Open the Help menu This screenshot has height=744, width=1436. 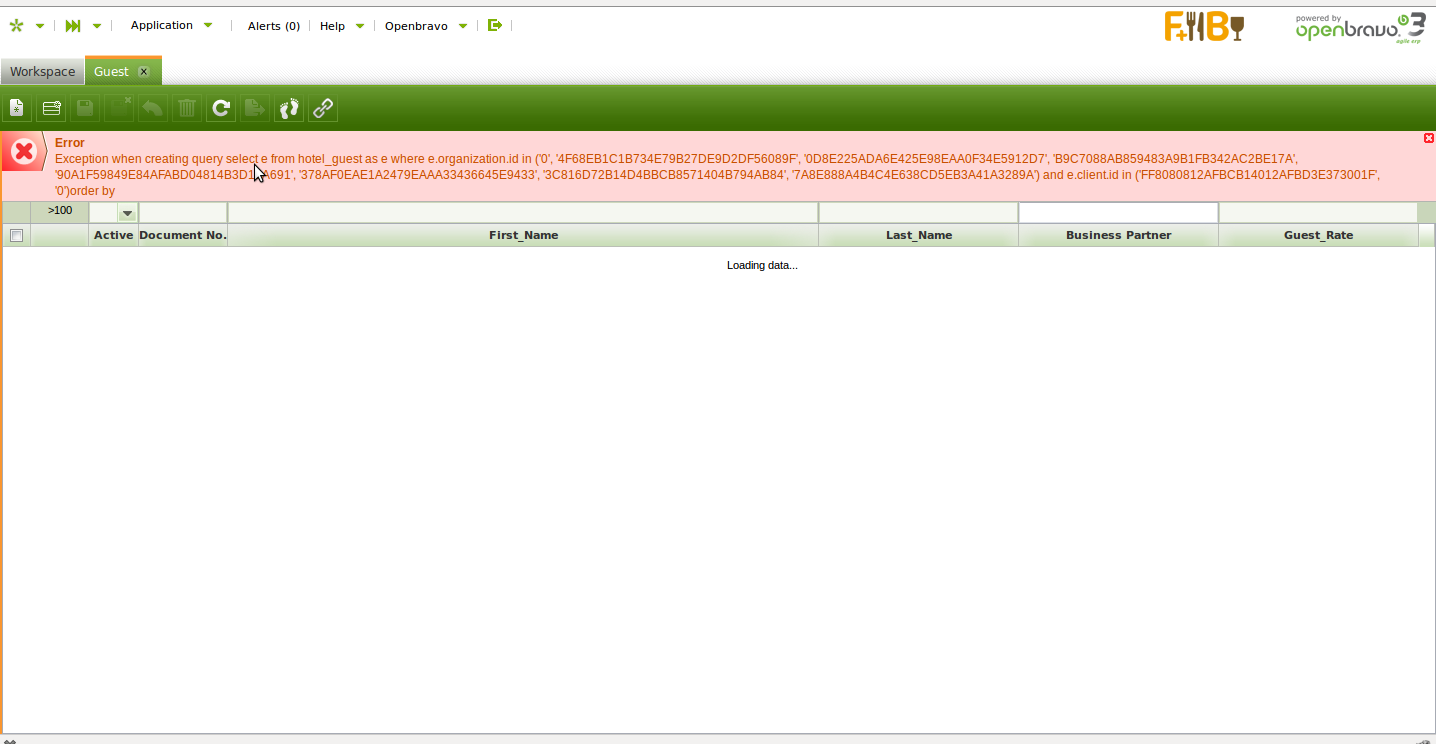pyautogui.click(x=342, y=26)
